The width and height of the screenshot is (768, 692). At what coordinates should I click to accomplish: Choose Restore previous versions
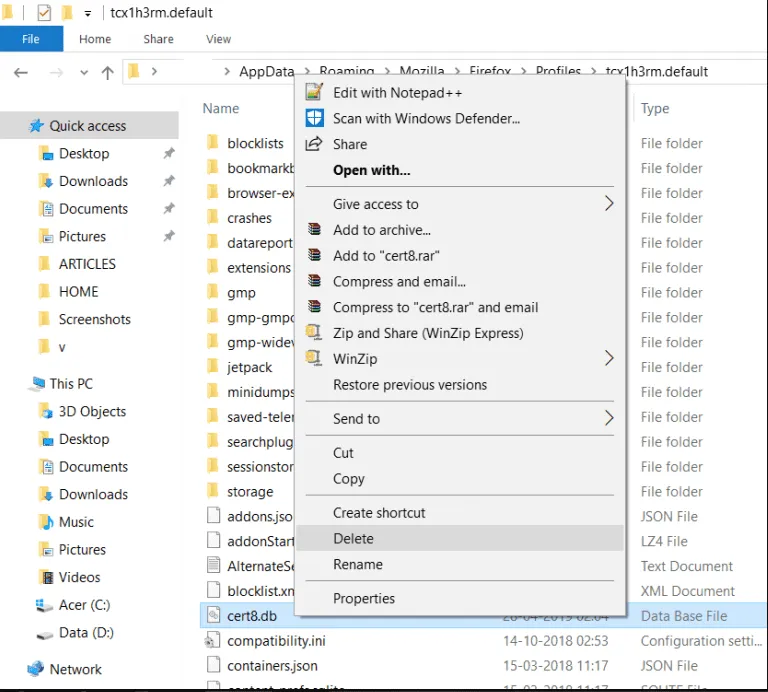459,384
